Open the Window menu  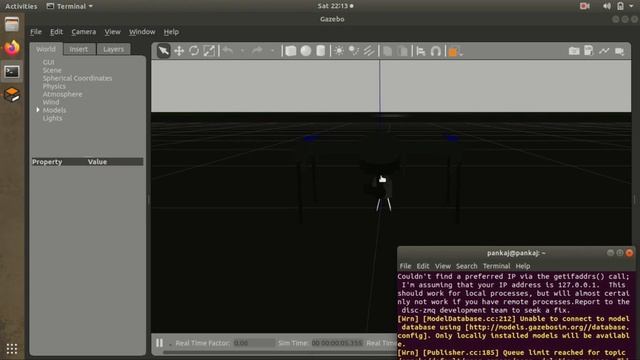coord(142,32)
